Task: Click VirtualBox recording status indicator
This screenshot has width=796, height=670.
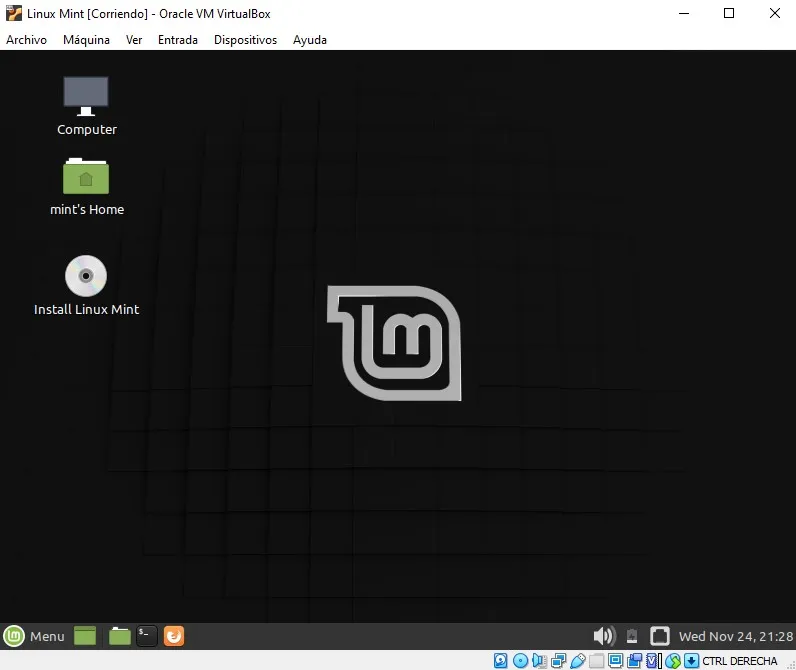Action: click(634, 660)
